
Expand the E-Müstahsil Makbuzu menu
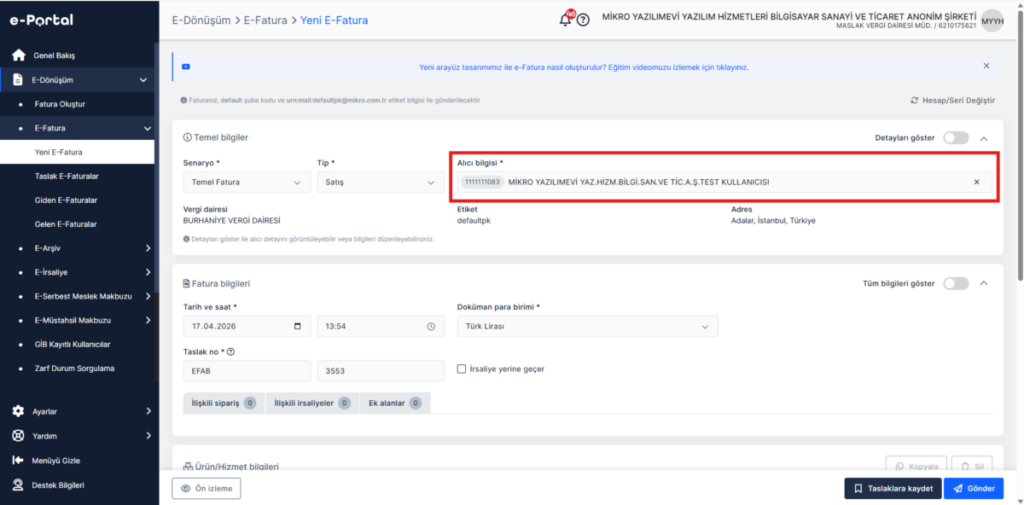tap(148, 320)
